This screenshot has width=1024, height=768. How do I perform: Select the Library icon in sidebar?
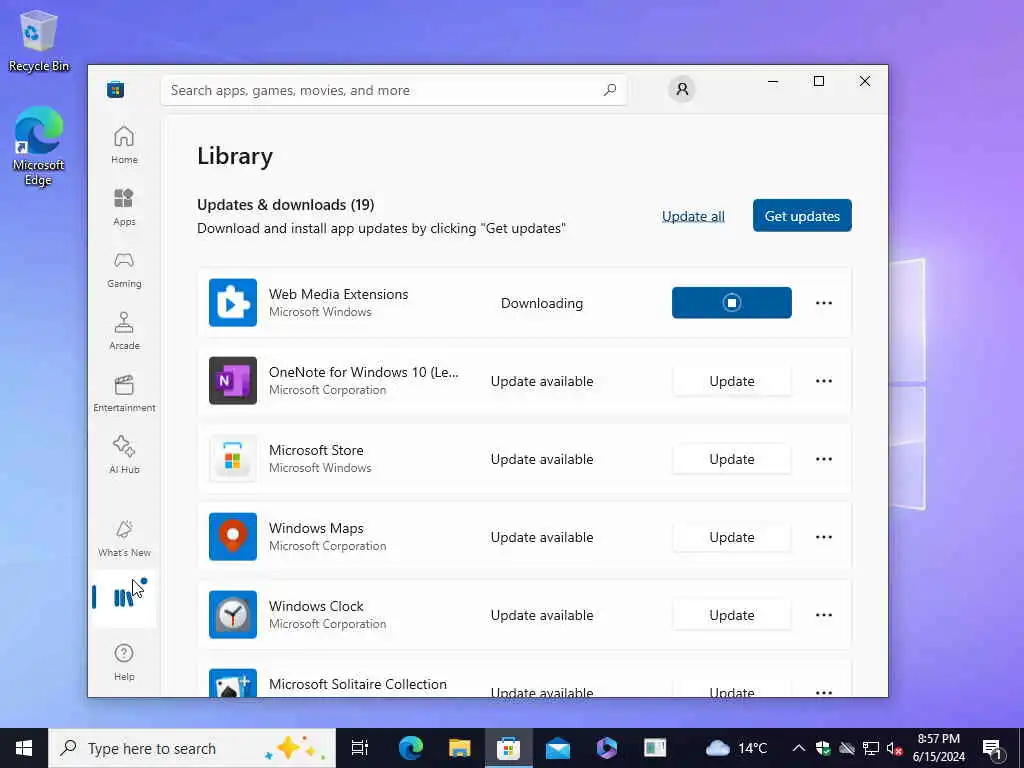pos(124,598)
